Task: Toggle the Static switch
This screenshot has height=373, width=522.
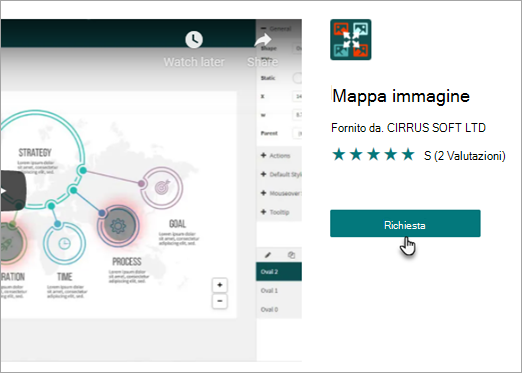Action: click(297, 78)
